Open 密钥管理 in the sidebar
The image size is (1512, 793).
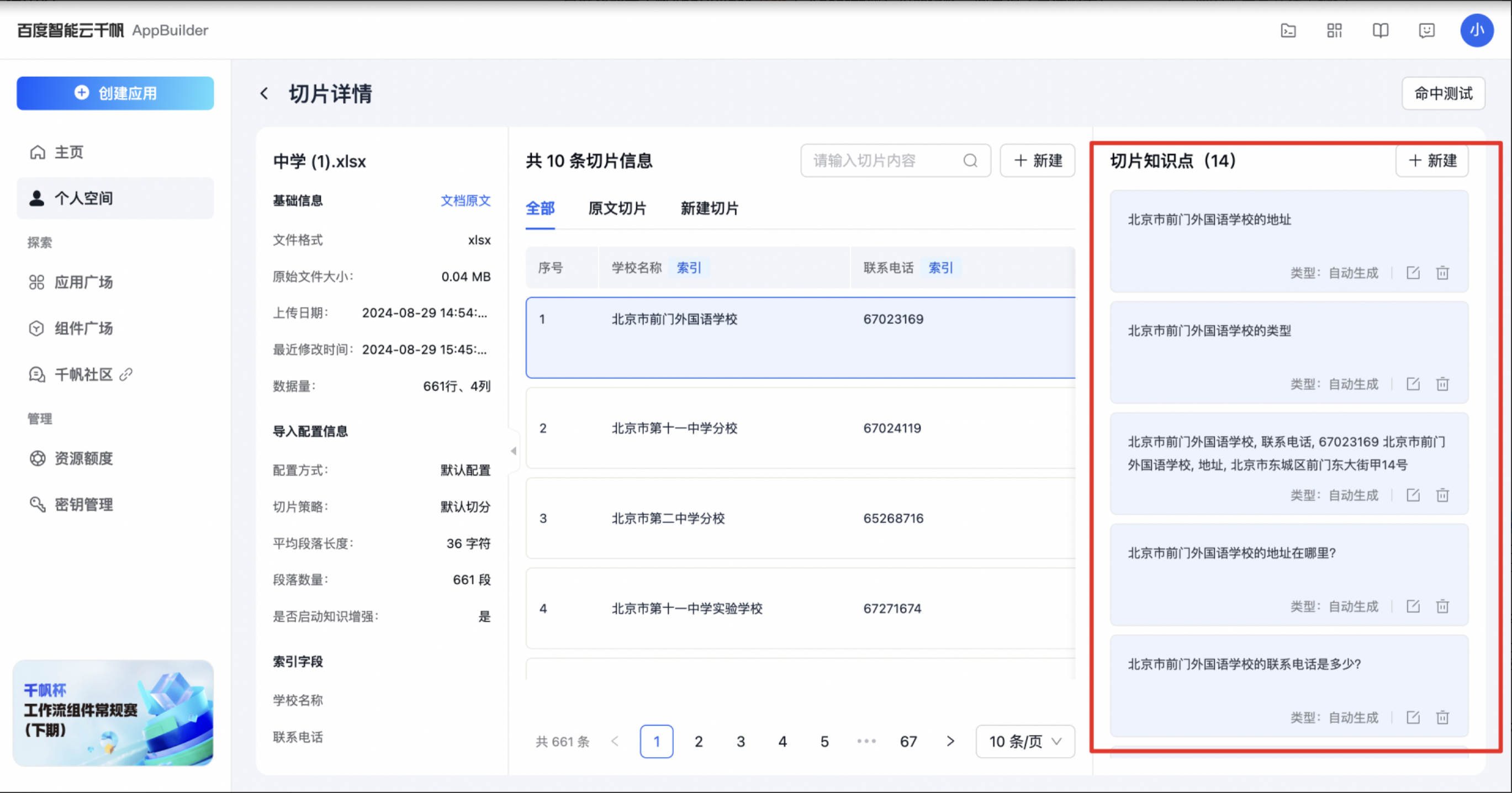(115, 504)
